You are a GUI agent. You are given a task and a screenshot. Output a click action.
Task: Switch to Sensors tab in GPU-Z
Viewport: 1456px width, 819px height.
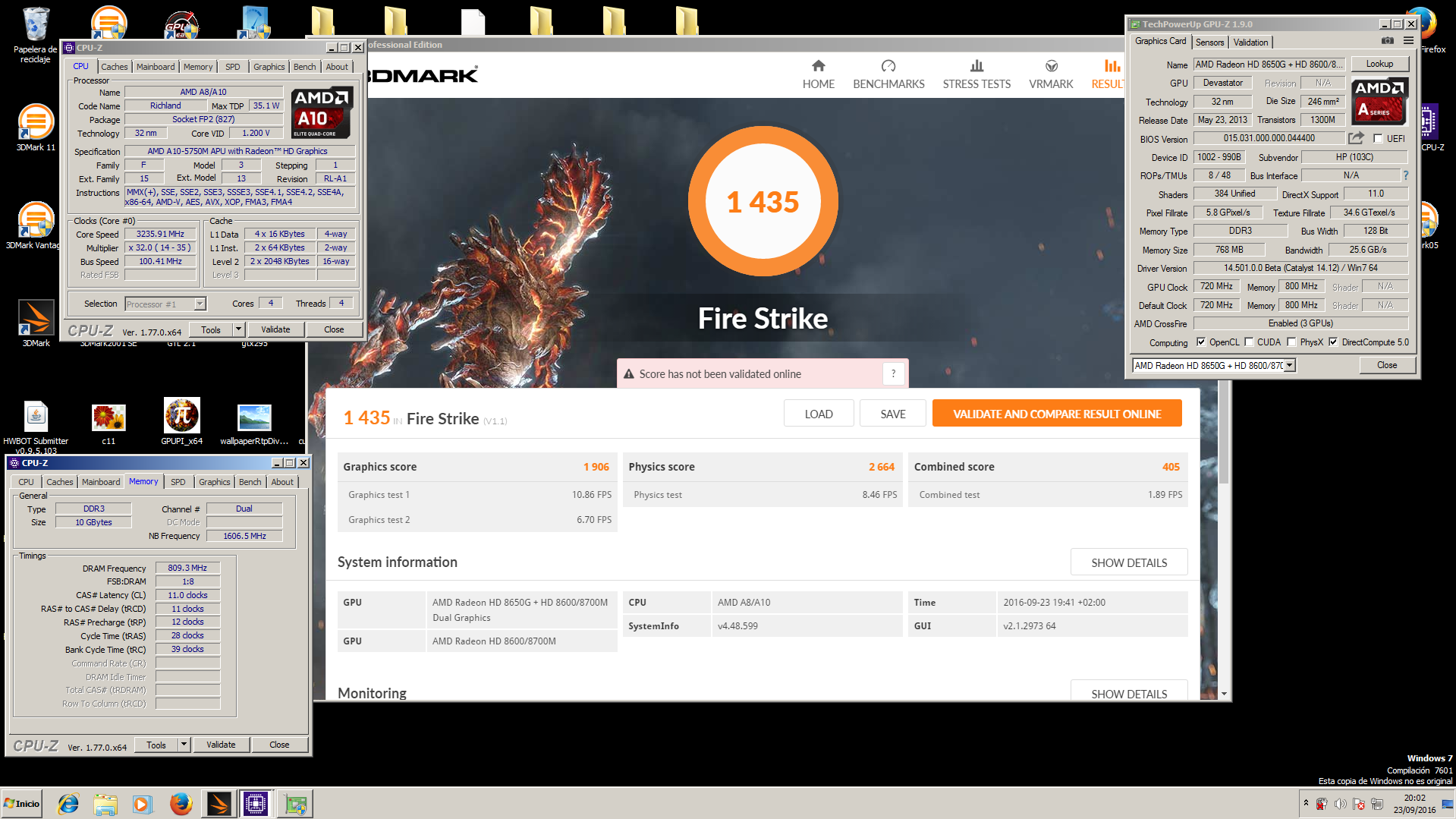tap(1209, 43)
